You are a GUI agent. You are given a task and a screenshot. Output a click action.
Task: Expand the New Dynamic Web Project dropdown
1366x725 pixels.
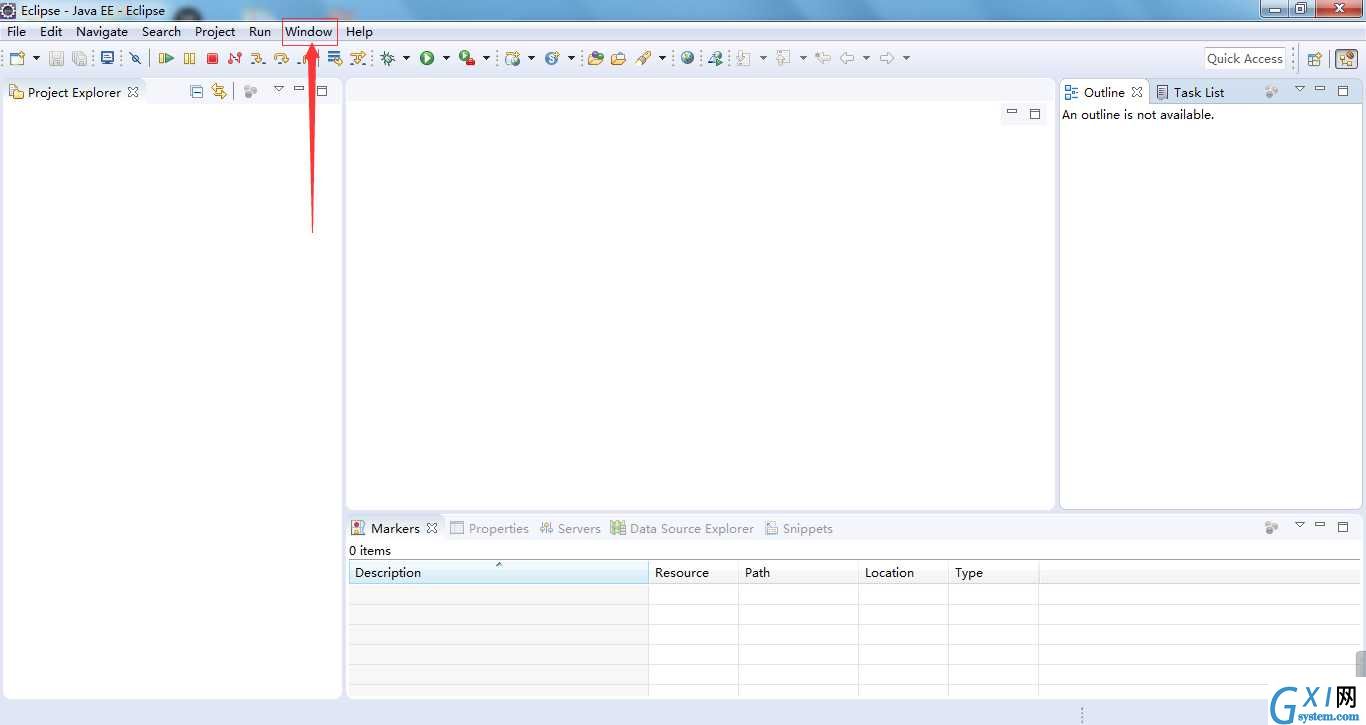(531, 58)
